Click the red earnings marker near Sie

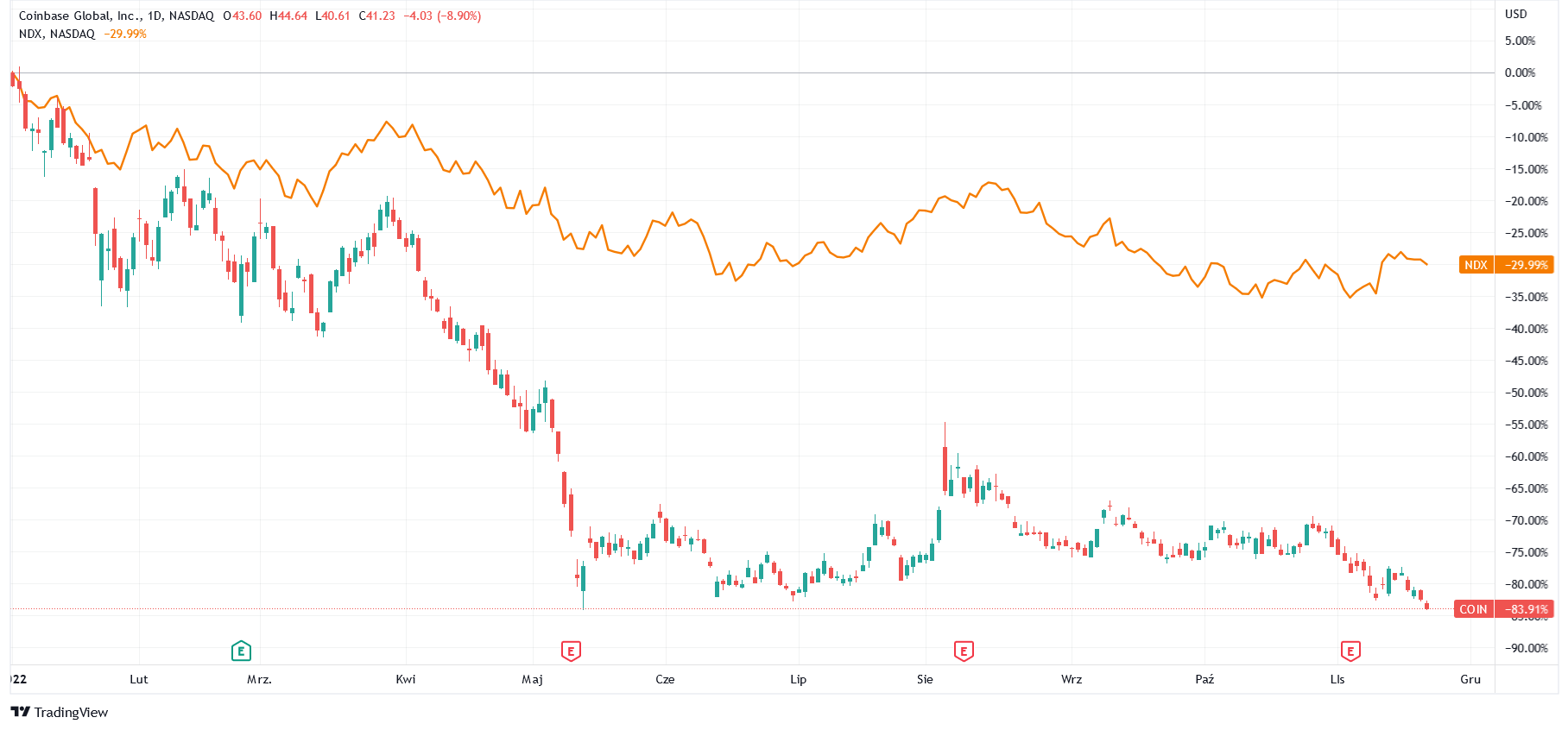(964, 651)
